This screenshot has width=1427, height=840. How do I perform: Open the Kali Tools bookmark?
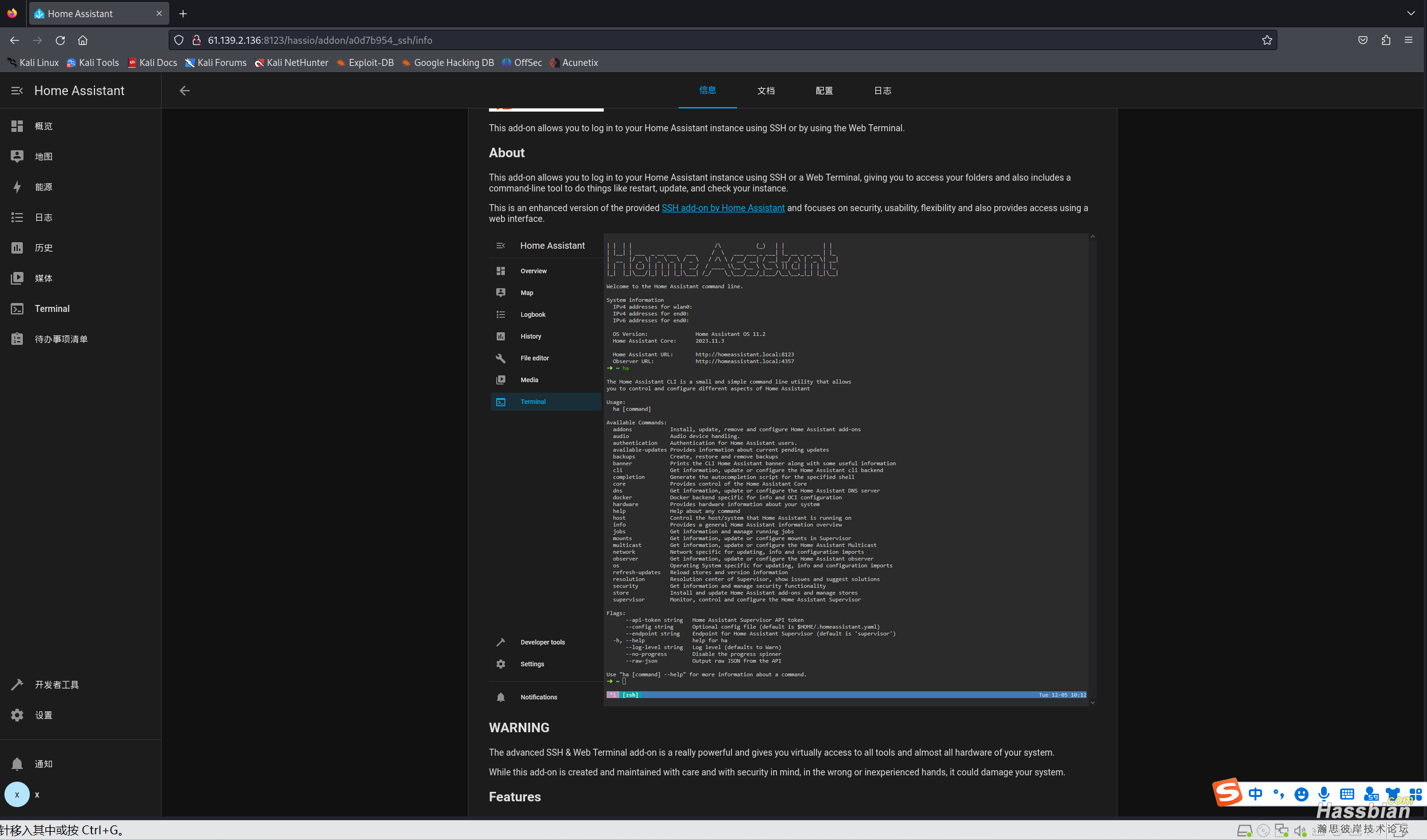[x=93, y=63]
